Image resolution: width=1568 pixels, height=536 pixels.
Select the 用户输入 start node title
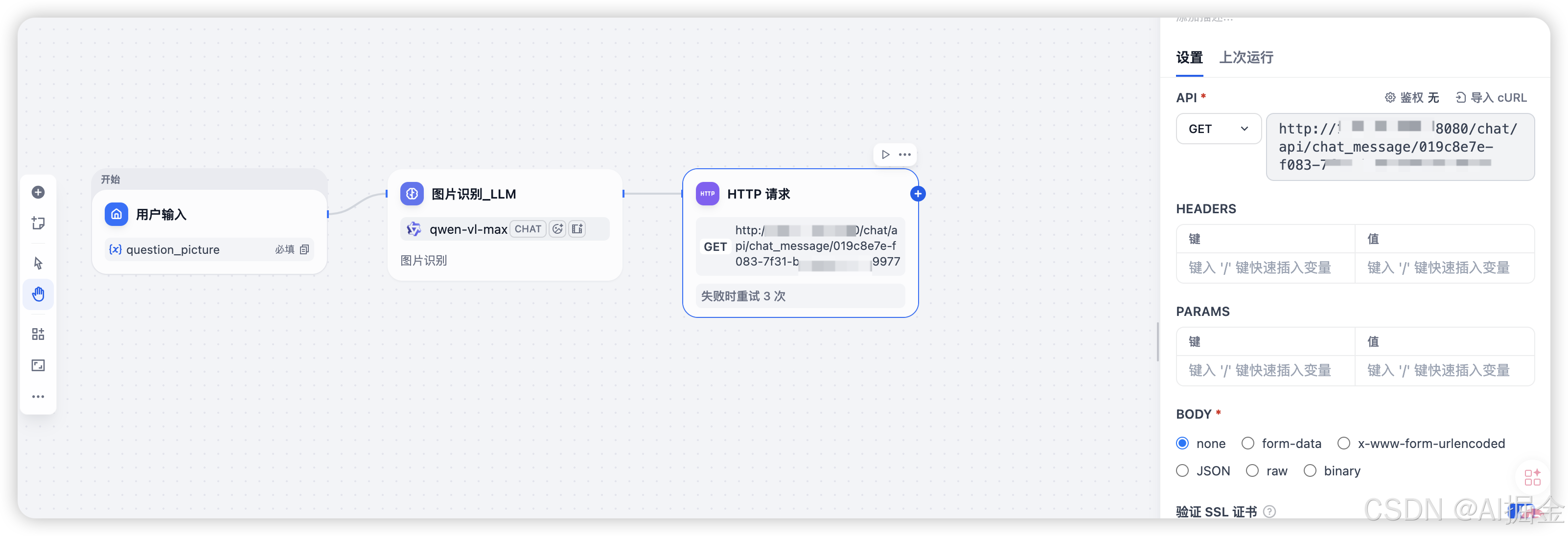pyautogui.click(x=161, y=215)
